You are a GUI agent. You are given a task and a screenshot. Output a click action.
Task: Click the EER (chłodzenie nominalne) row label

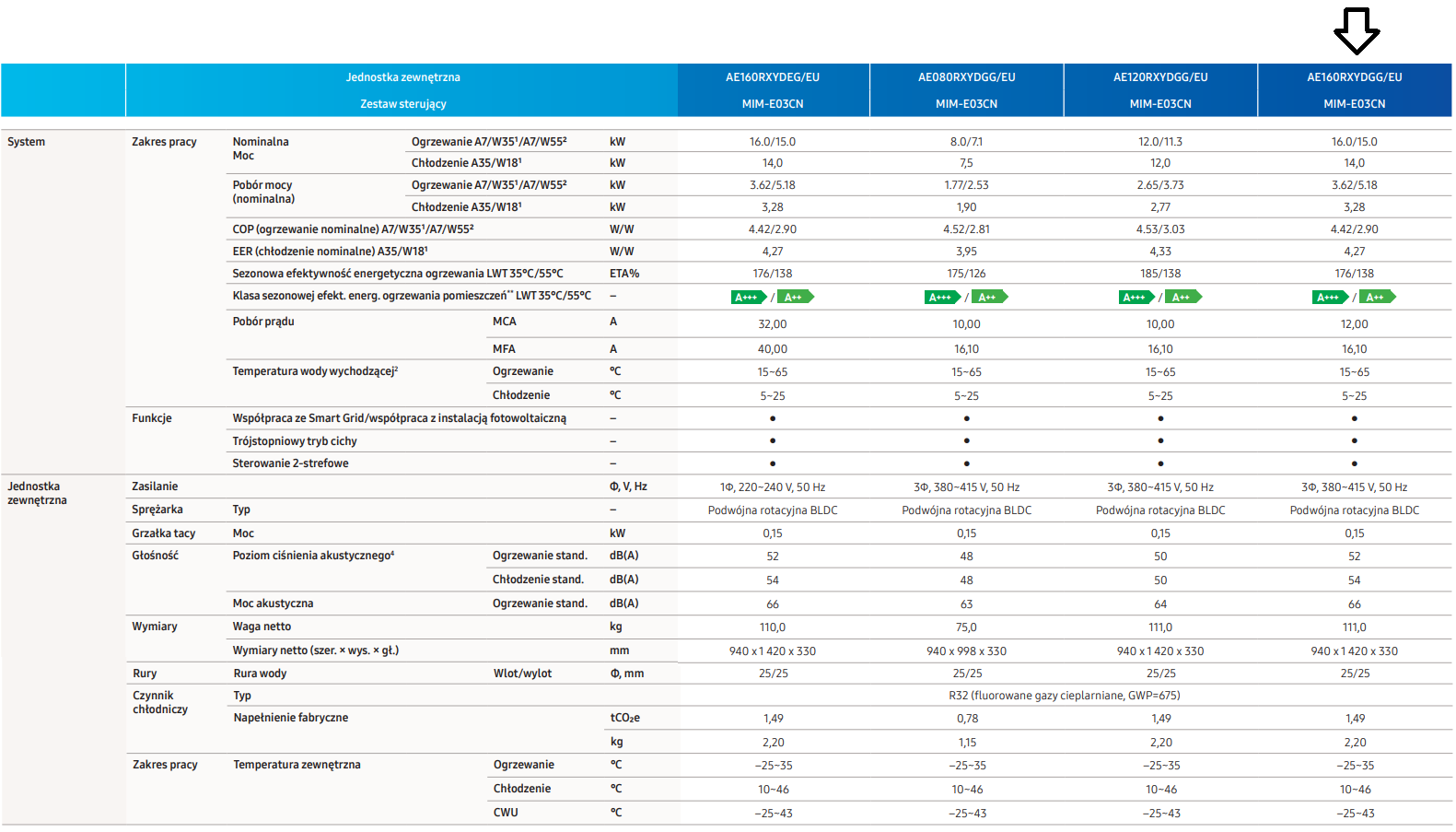pos(330,252)
